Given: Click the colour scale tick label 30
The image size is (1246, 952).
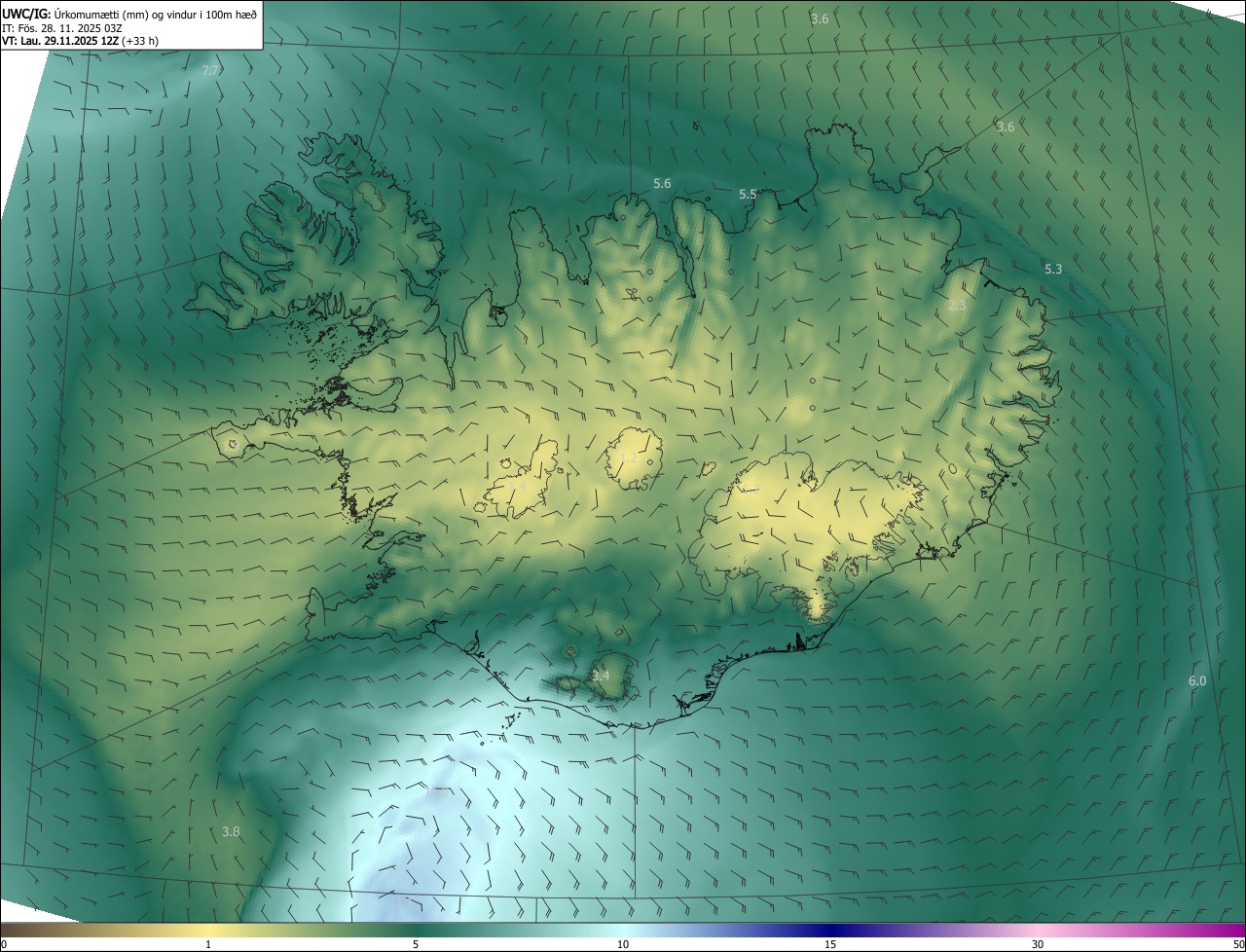Looking at the screenshot, I should coord(1038,945).
